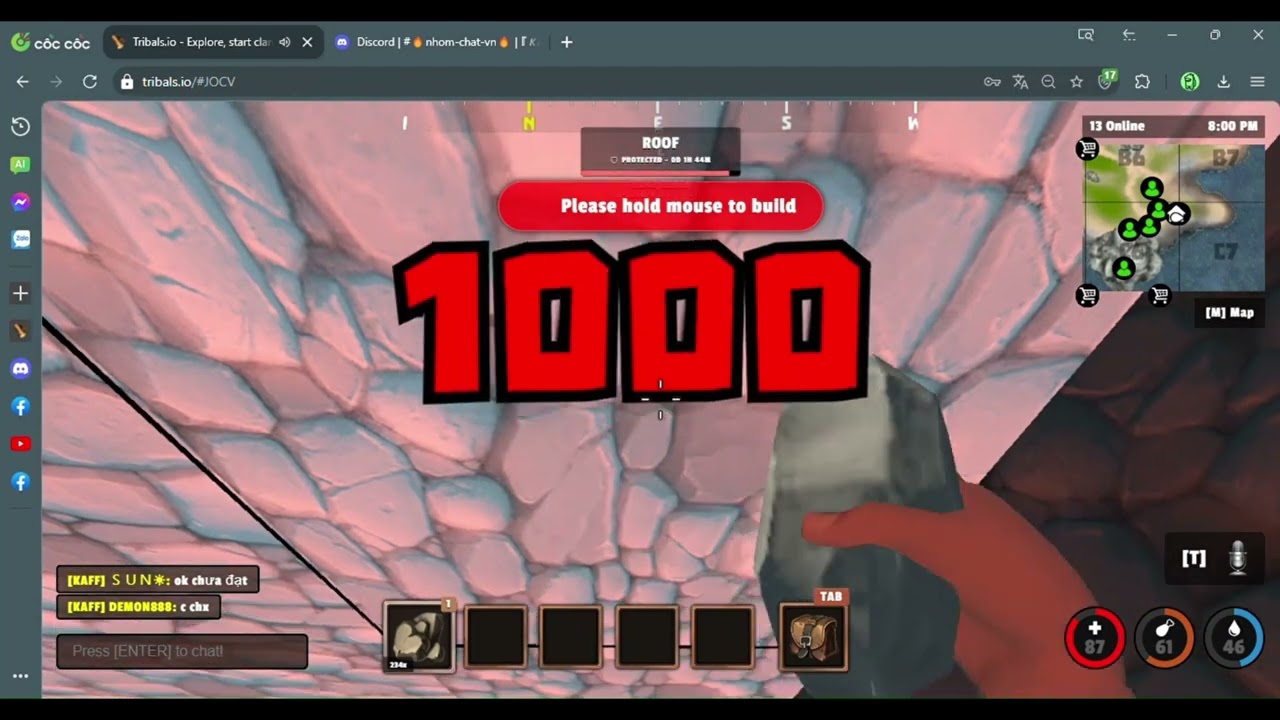Open saved passwords key icon

(x=992, y=82)
